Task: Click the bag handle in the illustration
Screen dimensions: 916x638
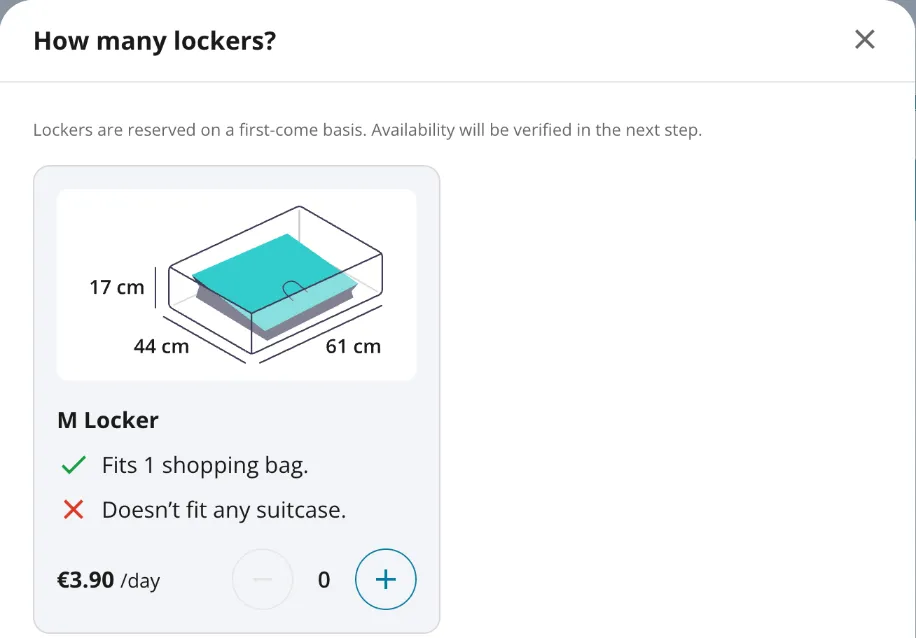Action: 293,289
